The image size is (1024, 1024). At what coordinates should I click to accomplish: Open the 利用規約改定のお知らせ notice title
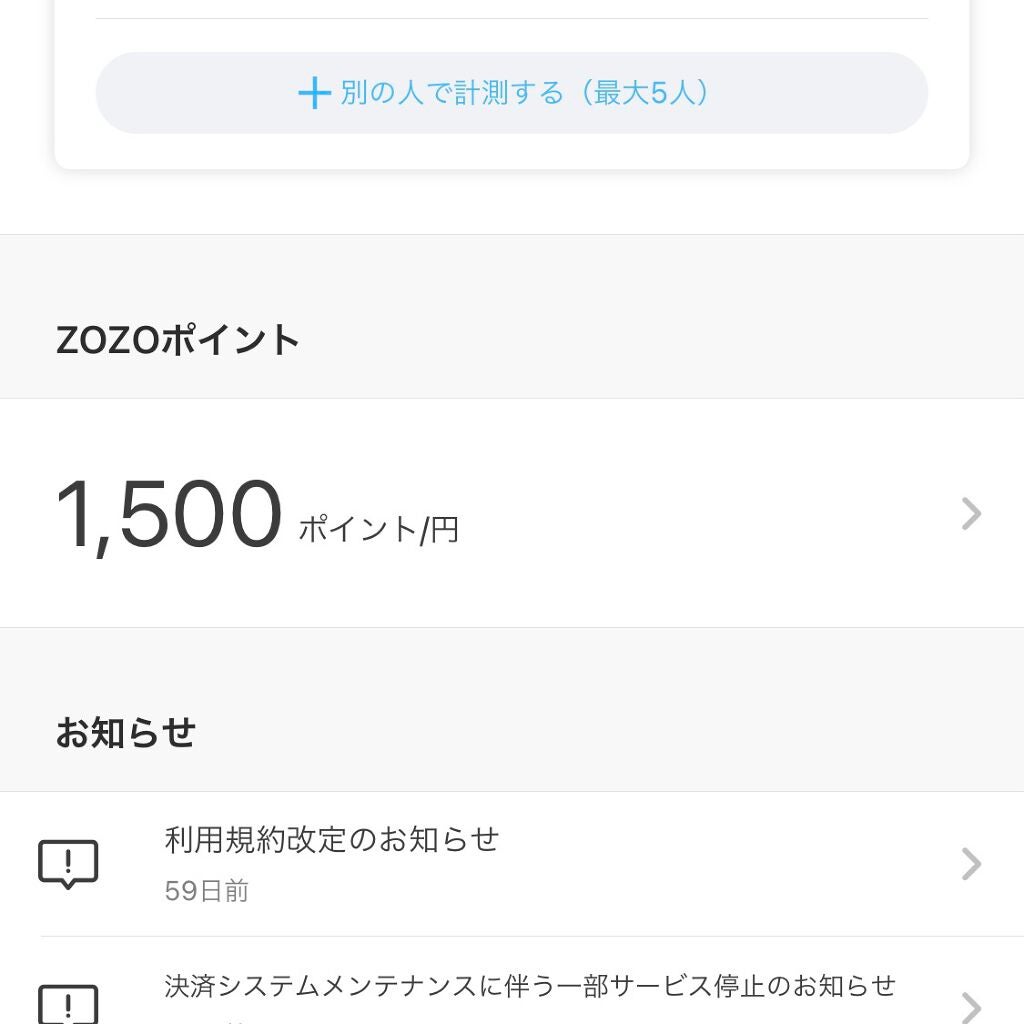coord(331,839)
